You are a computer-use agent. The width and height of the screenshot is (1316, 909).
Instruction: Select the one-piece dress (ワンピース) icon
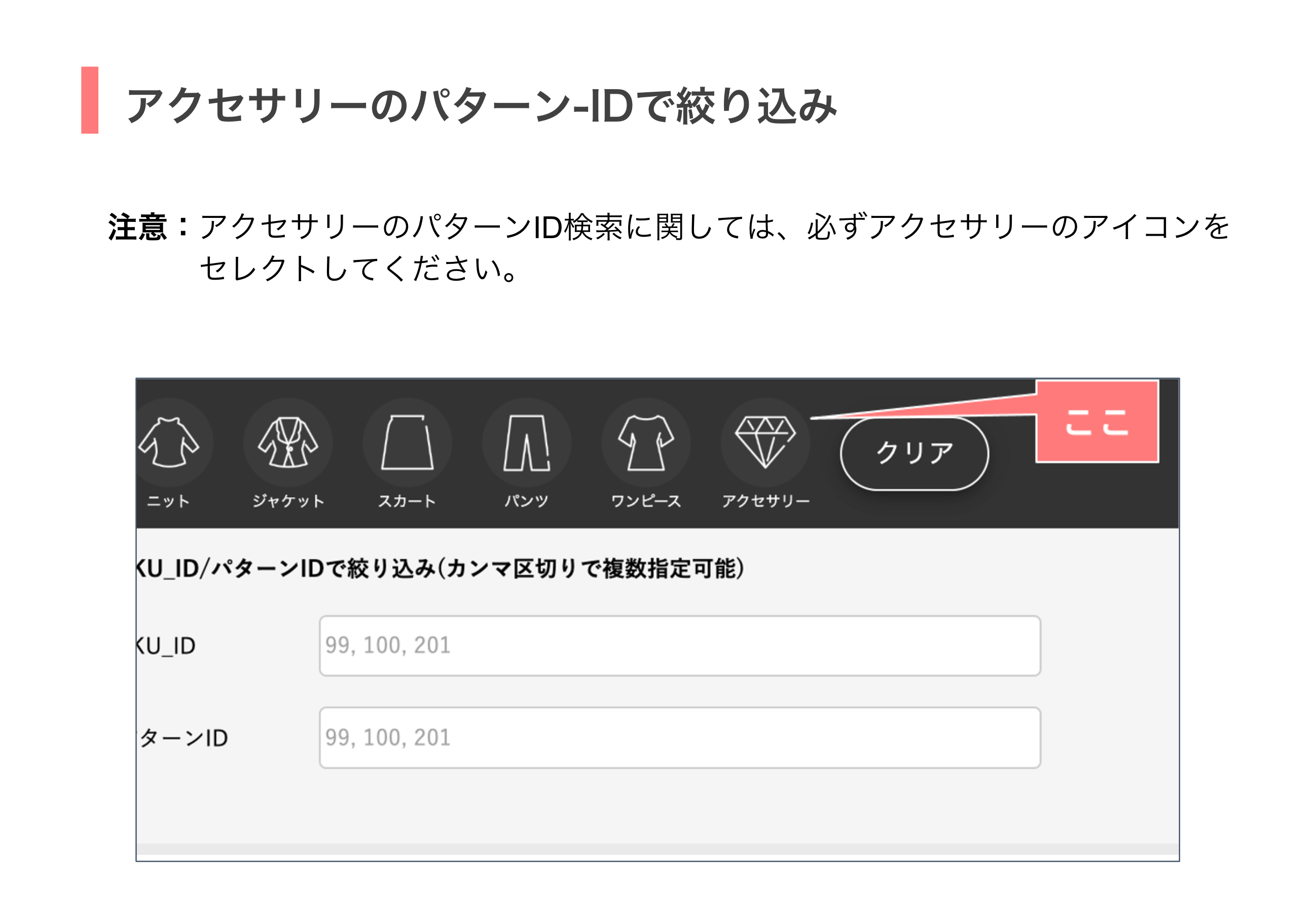point(646,442)
